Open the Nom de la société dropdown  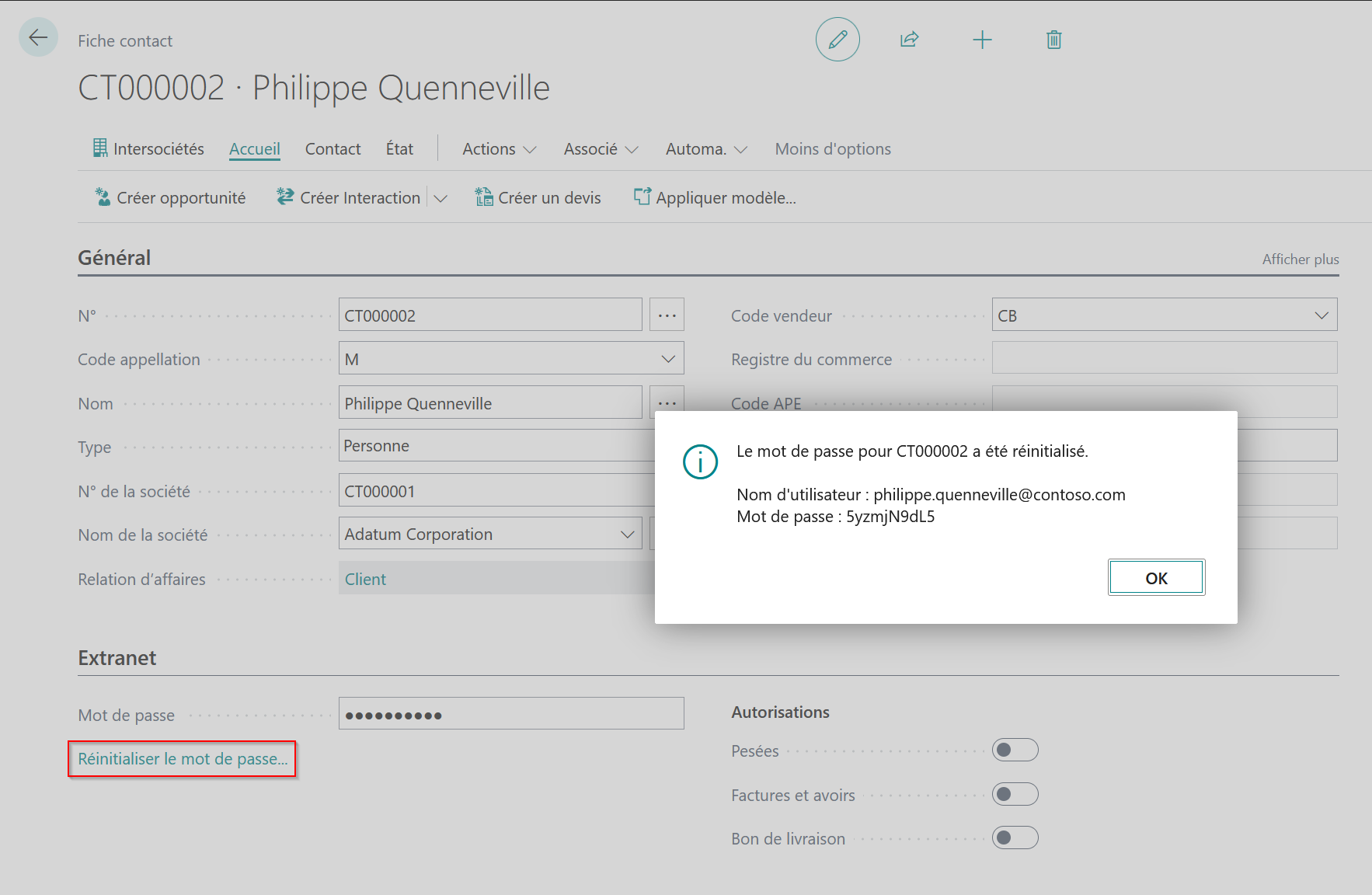[627, 535]
